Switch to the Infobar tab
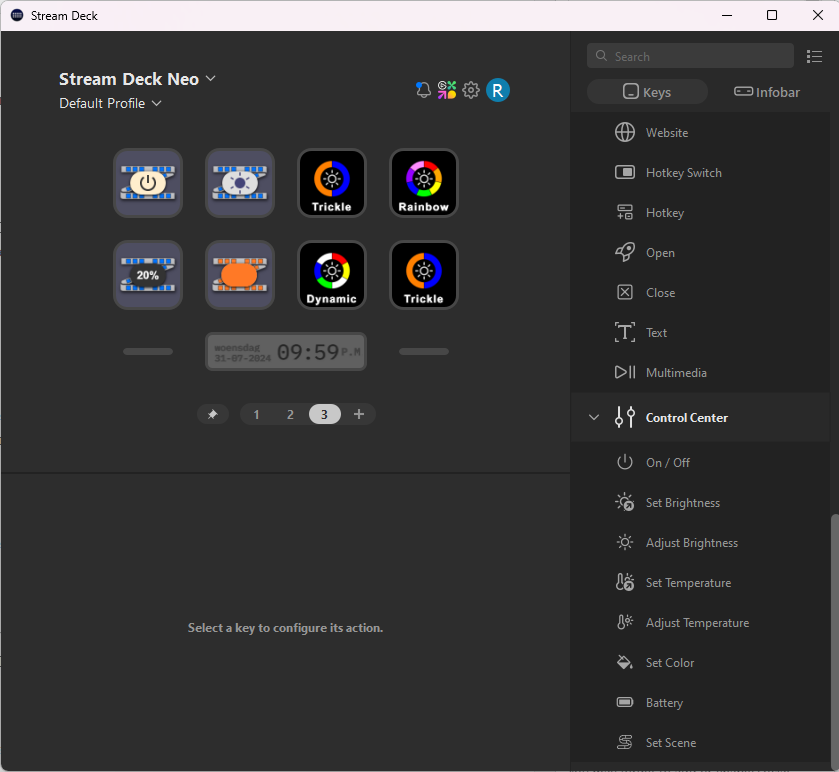The width and height of the screenshot is (839, 772). tap(767, 92)
